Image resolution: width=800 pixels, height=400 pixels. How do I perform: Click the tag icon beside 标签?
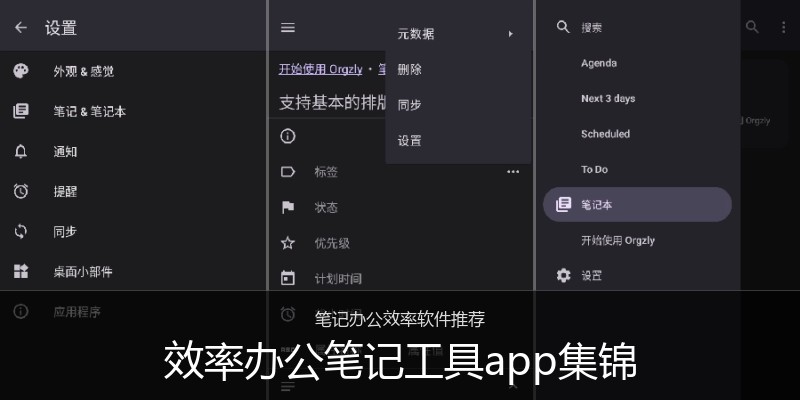pyautogui.click(x=288, y=172)
